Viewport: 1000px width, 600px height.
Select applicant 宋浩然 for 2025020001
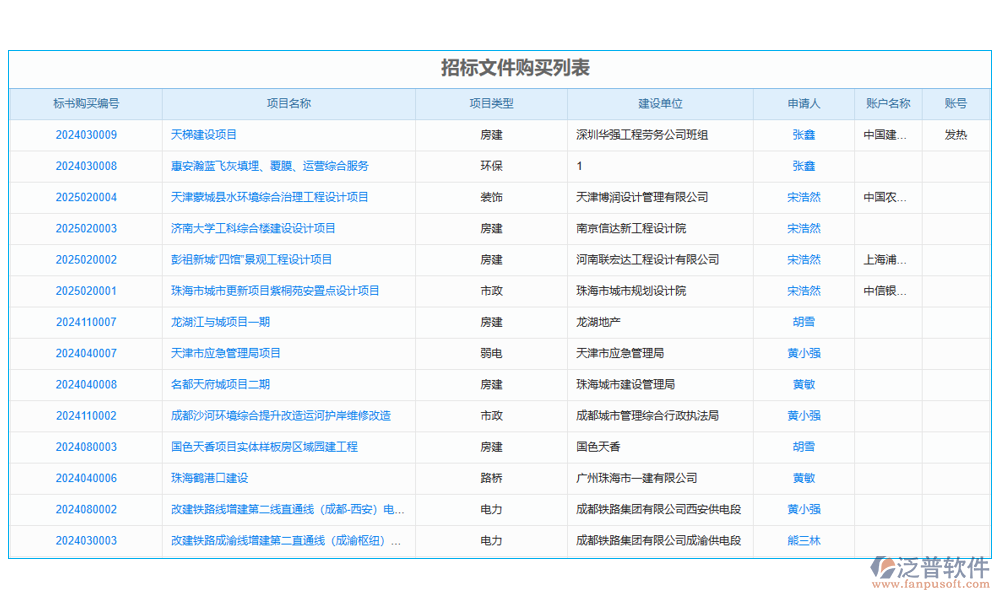tap(804, 291)
